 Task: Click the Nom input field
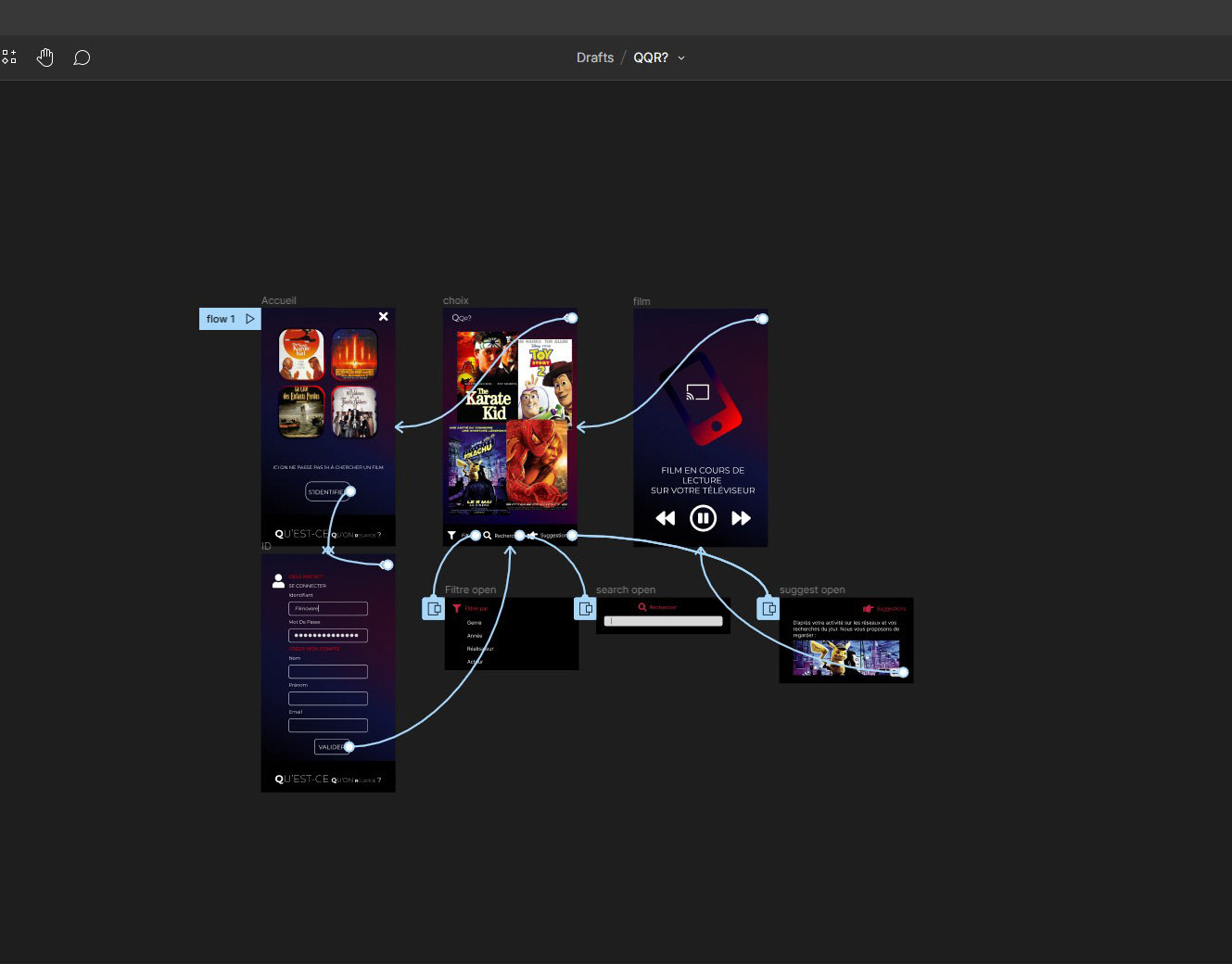click(x=328, y=672)
